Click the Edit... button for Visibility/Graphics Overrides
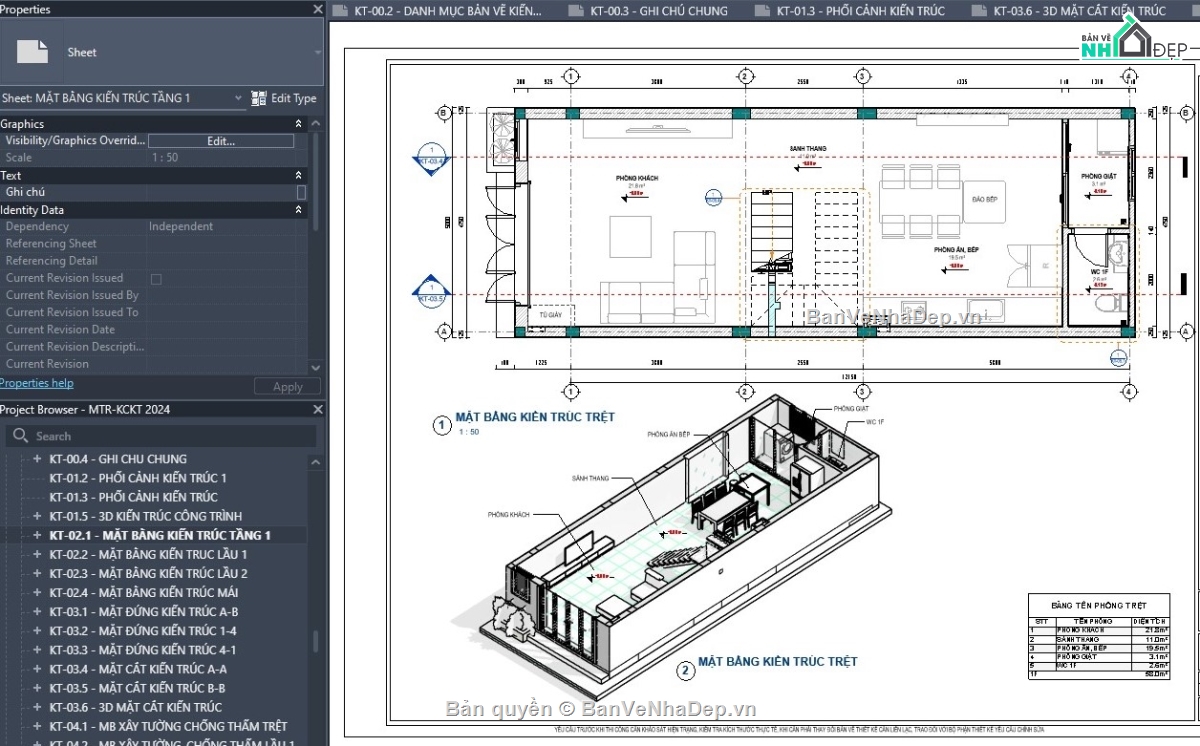1200x746 pixels. pyautogui.click(x=221, y=141)
